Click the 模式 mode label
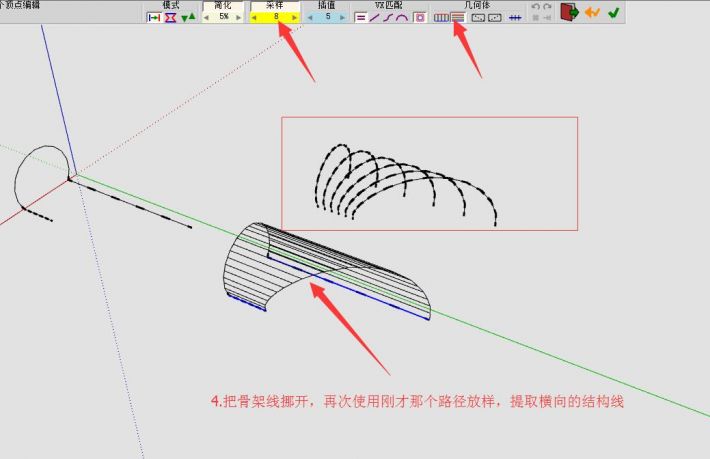 [x=171, y=5]
